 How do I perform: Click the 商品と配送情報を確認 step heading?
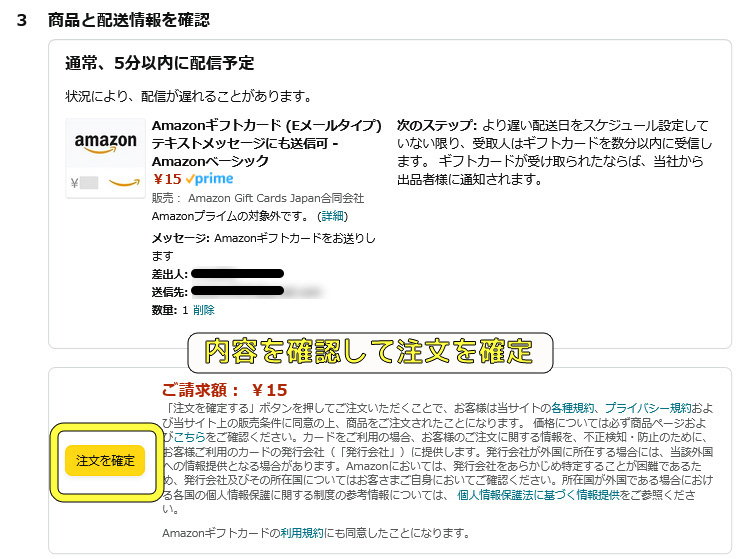(x=129, y=20)
